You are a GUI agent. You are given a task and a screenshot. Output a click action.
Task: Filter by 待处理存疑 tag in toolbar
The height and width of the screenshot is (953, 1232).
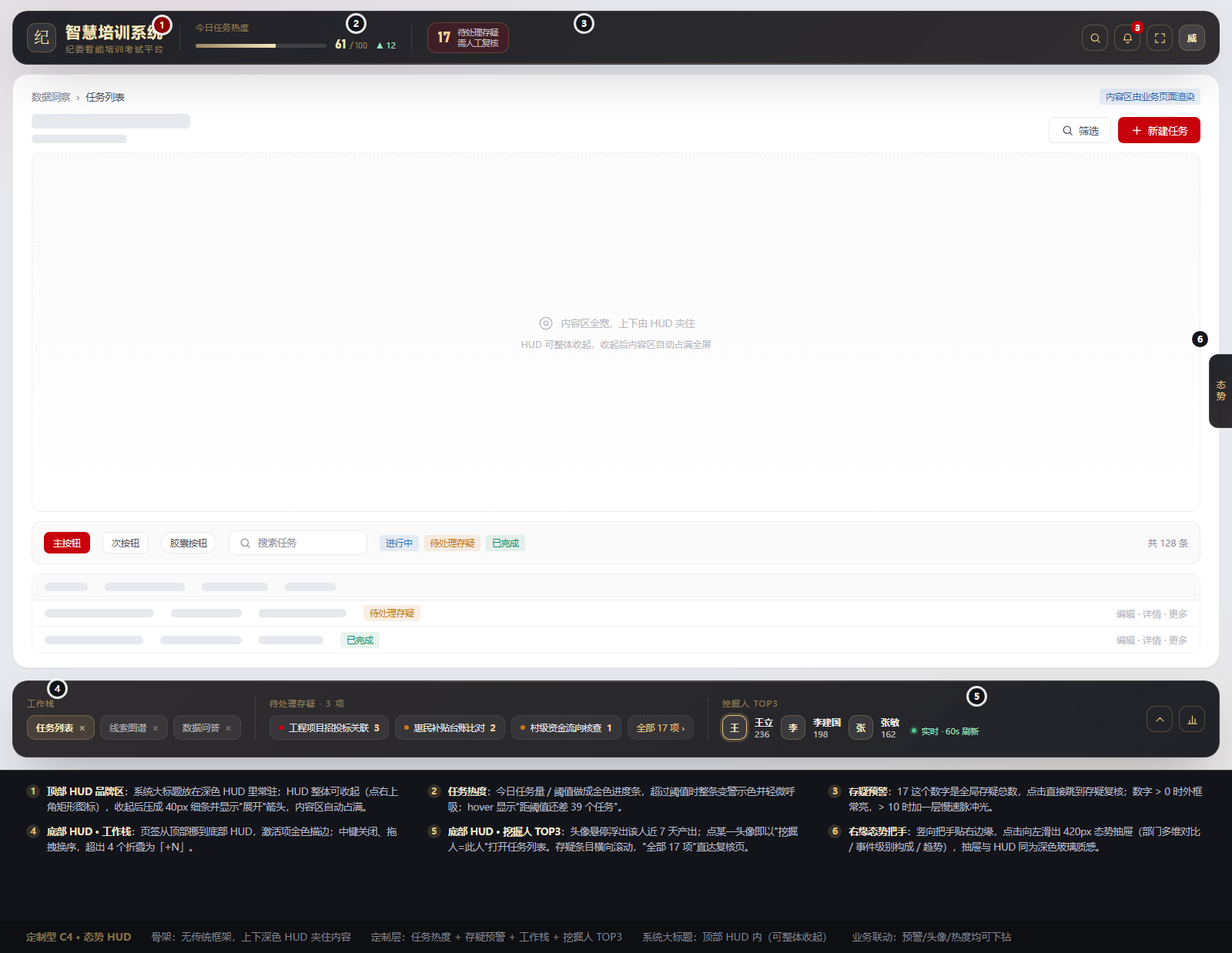pyautogui.click(x=453, y=543)
